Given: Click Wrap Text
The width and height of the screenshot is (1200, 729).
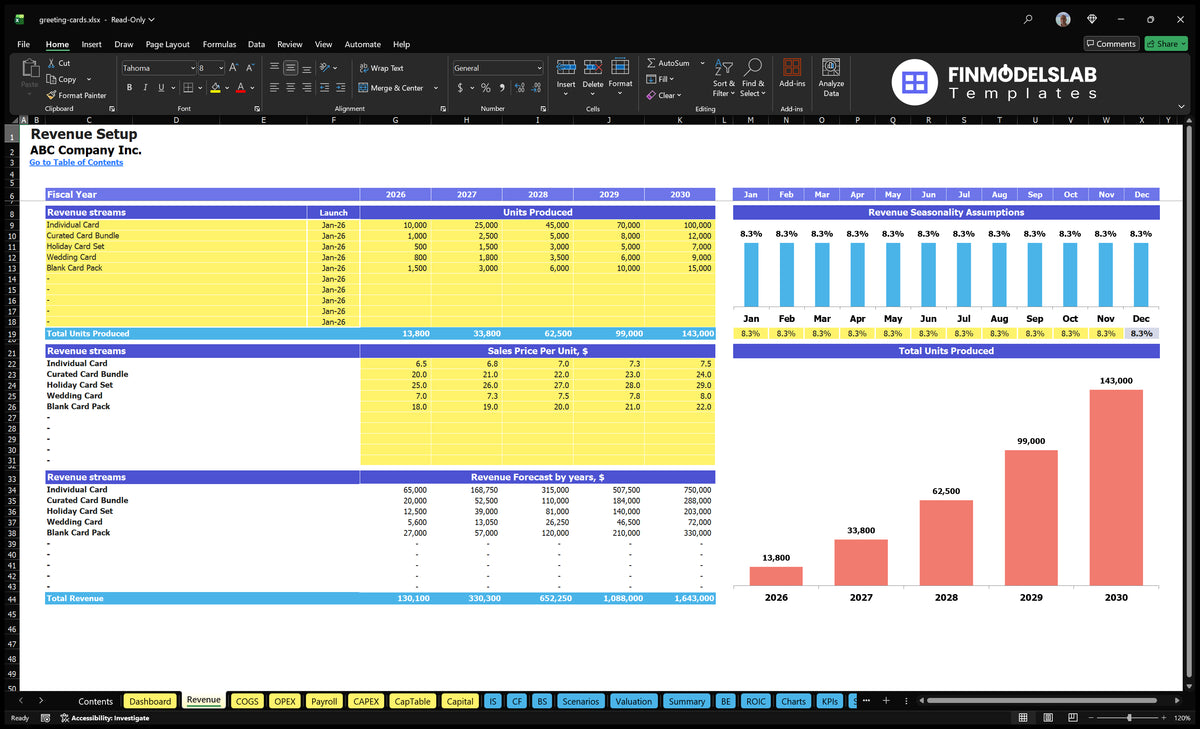Looking at the screenshot, I should (x=381, y=68).
